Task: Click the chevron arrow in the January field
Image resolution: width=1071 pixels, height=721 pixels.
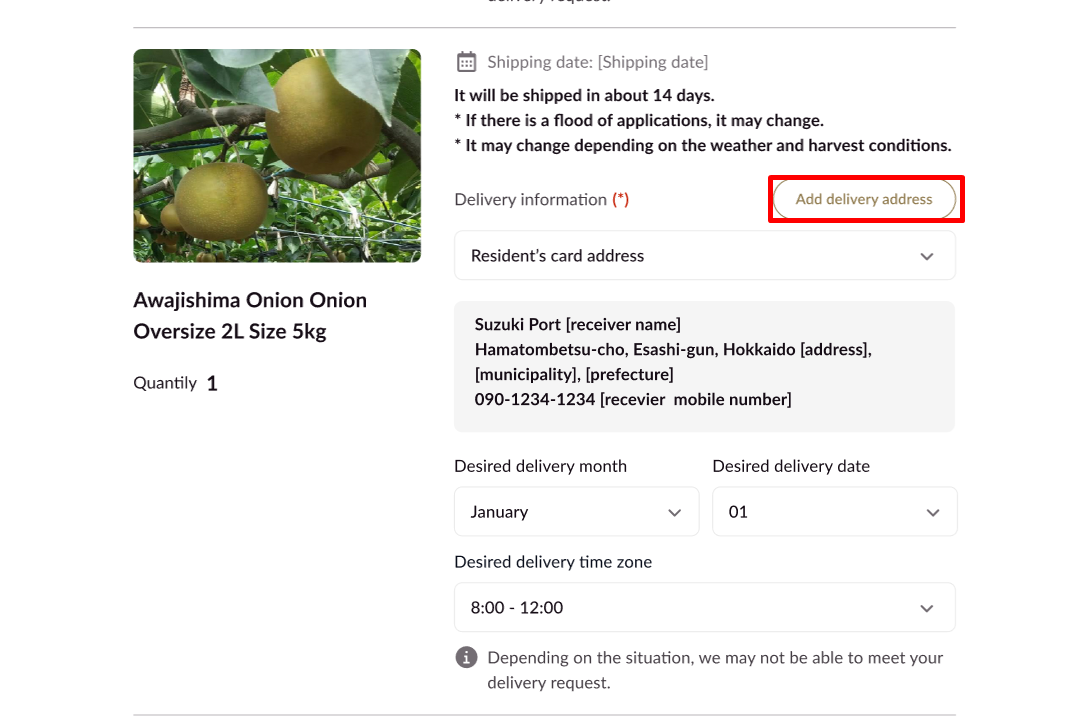Action: (675, 512)
